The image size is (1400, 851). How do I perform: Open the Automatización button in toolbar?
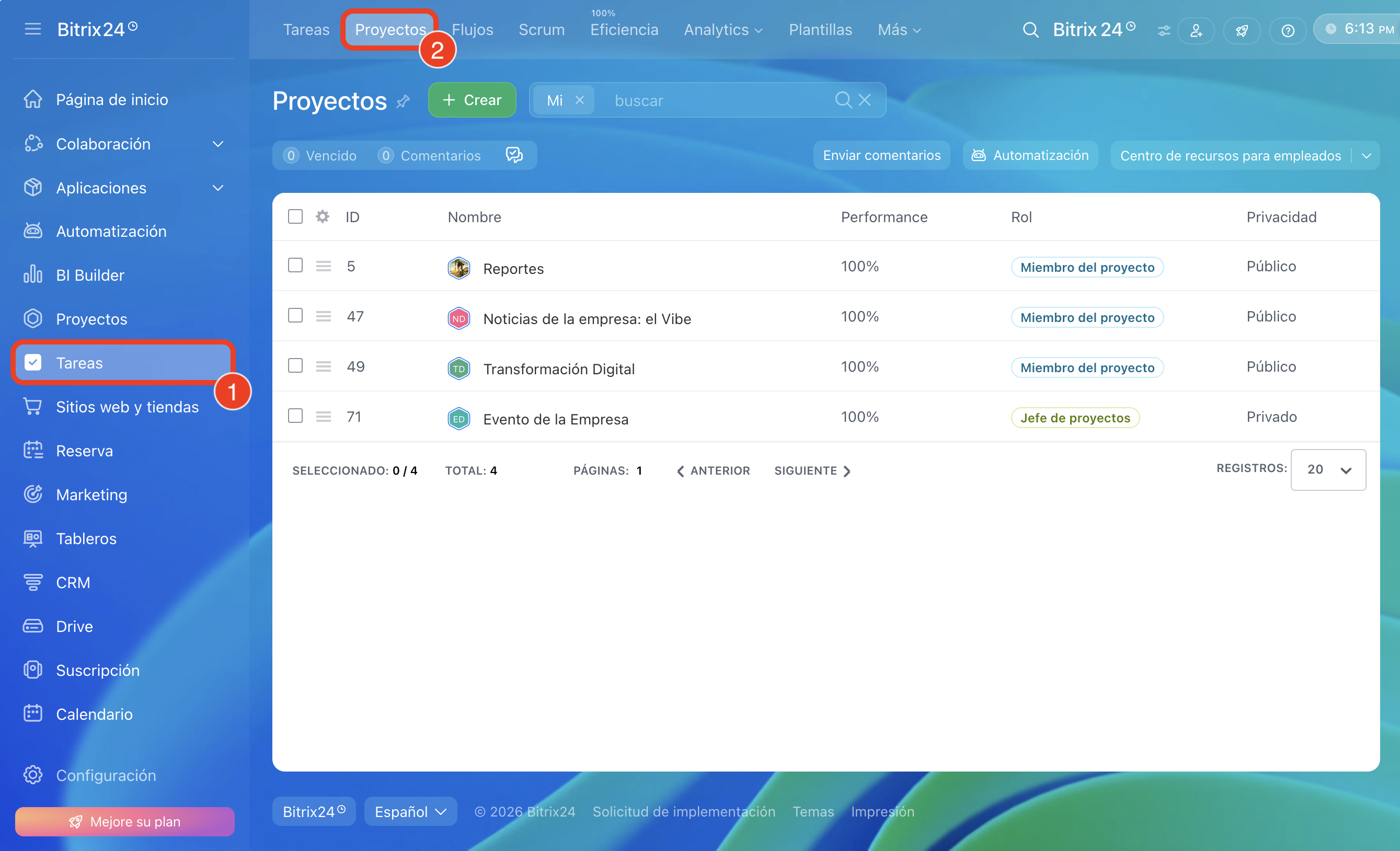tap(1030, 155)
